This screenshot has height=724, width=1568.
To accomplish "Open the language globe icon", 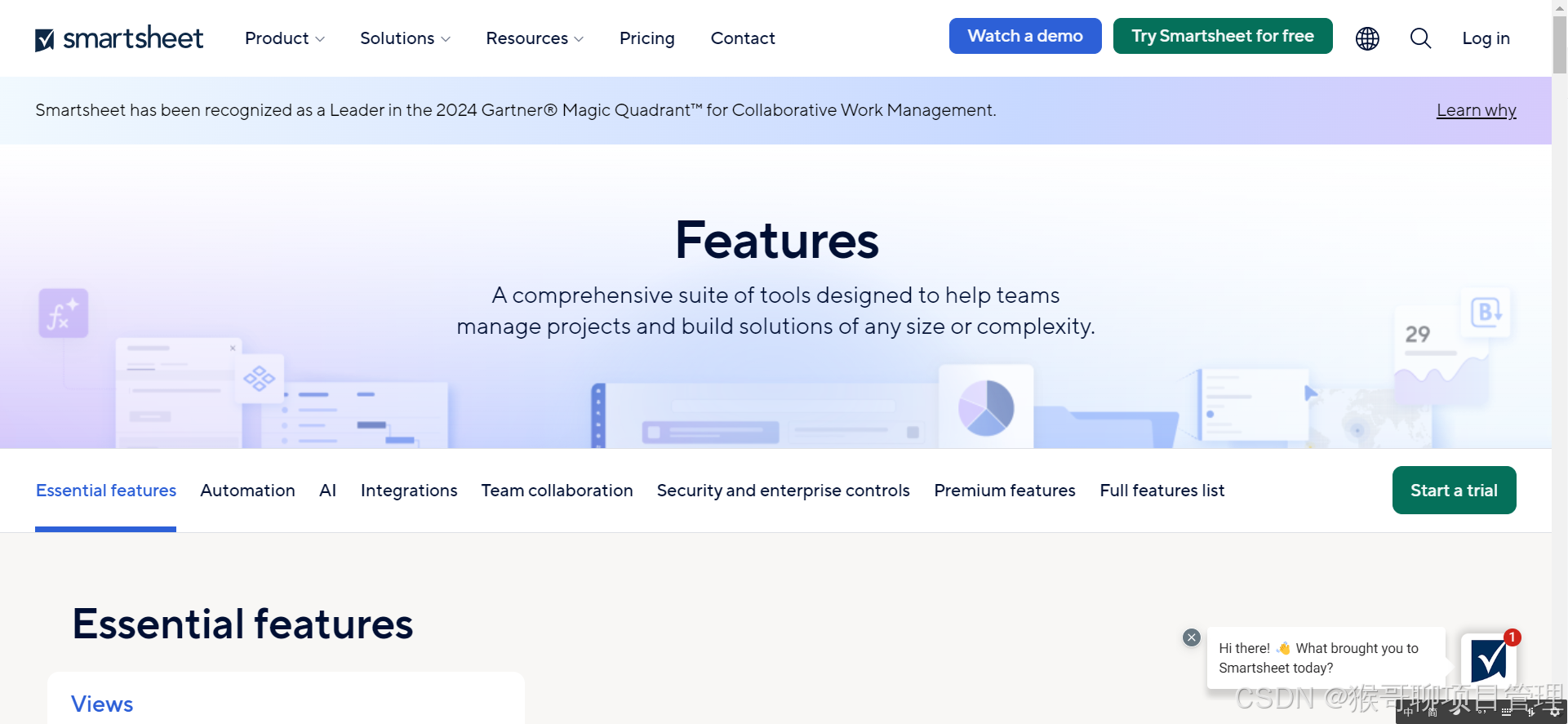I will click(x=1367, y=38).
